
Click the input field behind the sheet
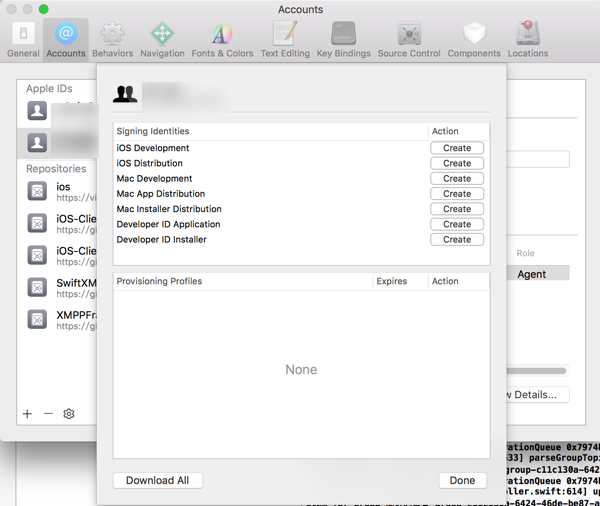pos(538,159)
